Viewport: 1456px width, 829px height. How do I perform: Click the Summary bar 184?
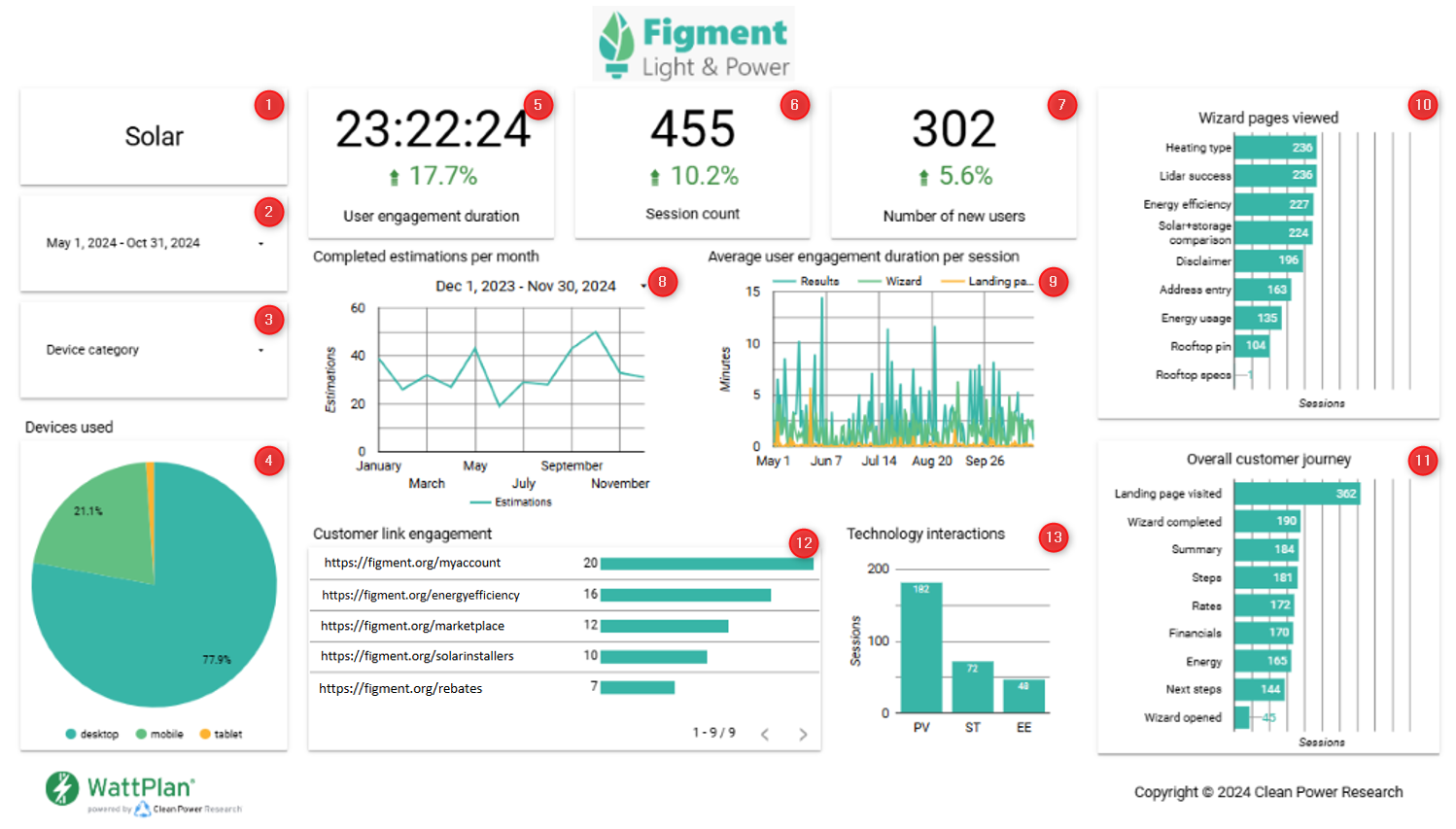(x=1266, y=549)
